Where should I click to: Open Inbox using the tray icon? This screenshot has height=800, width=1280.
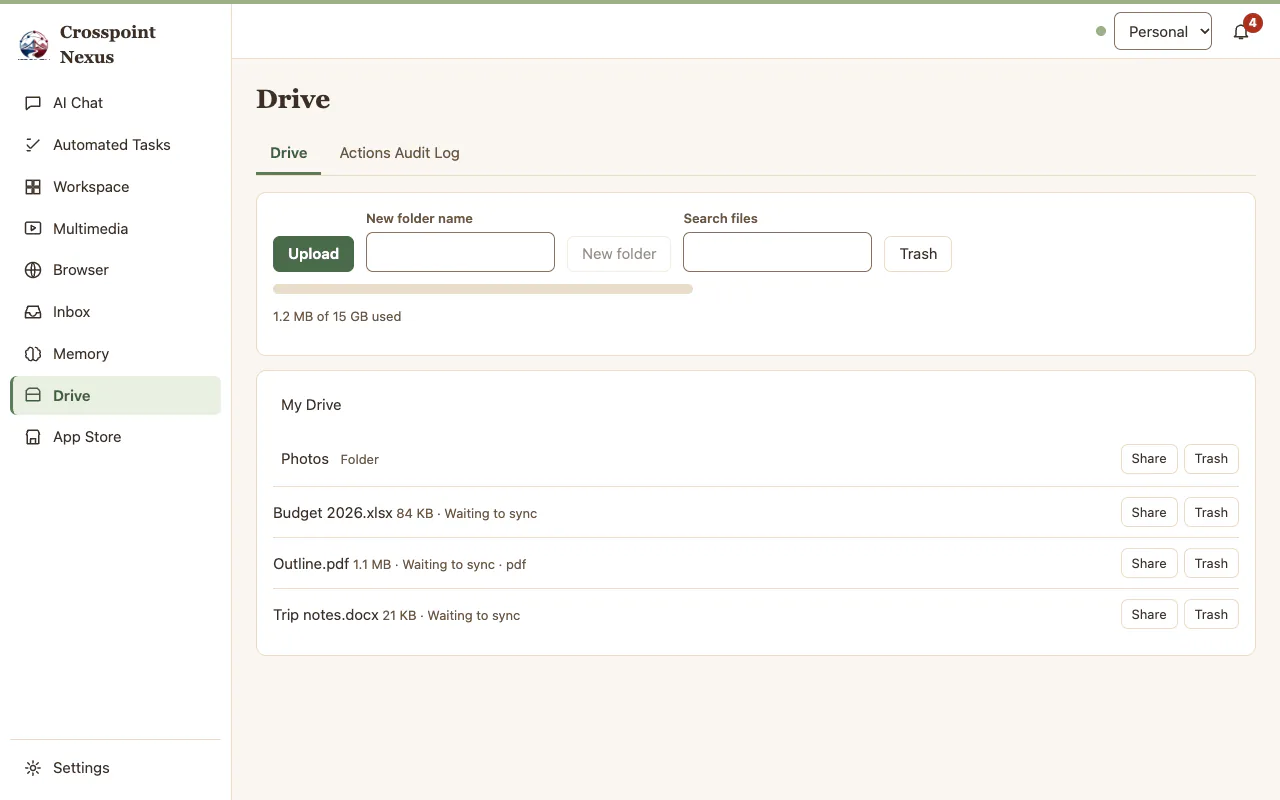33,312
